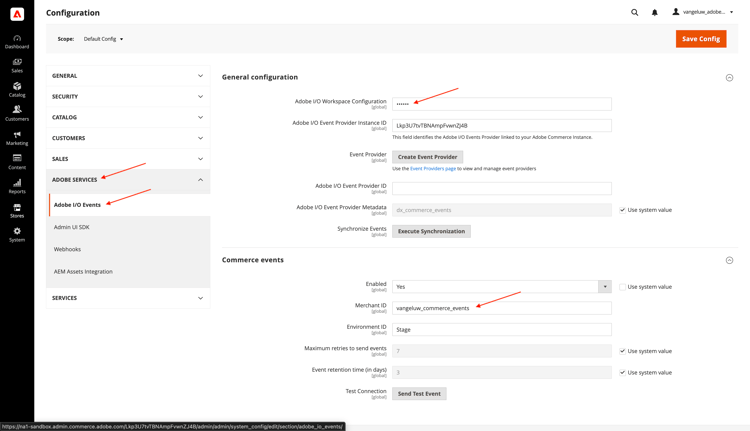Expand the CUSTOMERS config section
Viewport: 750px width, 431px height.
(128, 138)
